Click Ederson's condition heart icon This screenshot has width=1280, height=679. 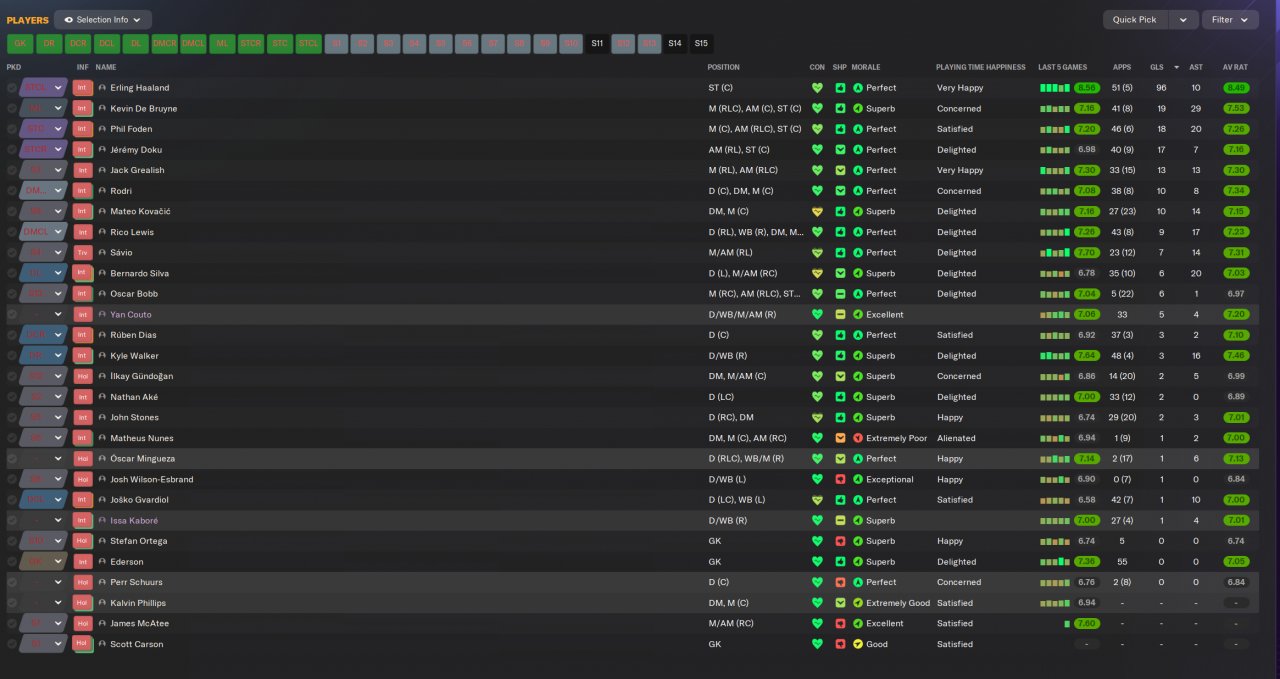click(x=817, y=562)
